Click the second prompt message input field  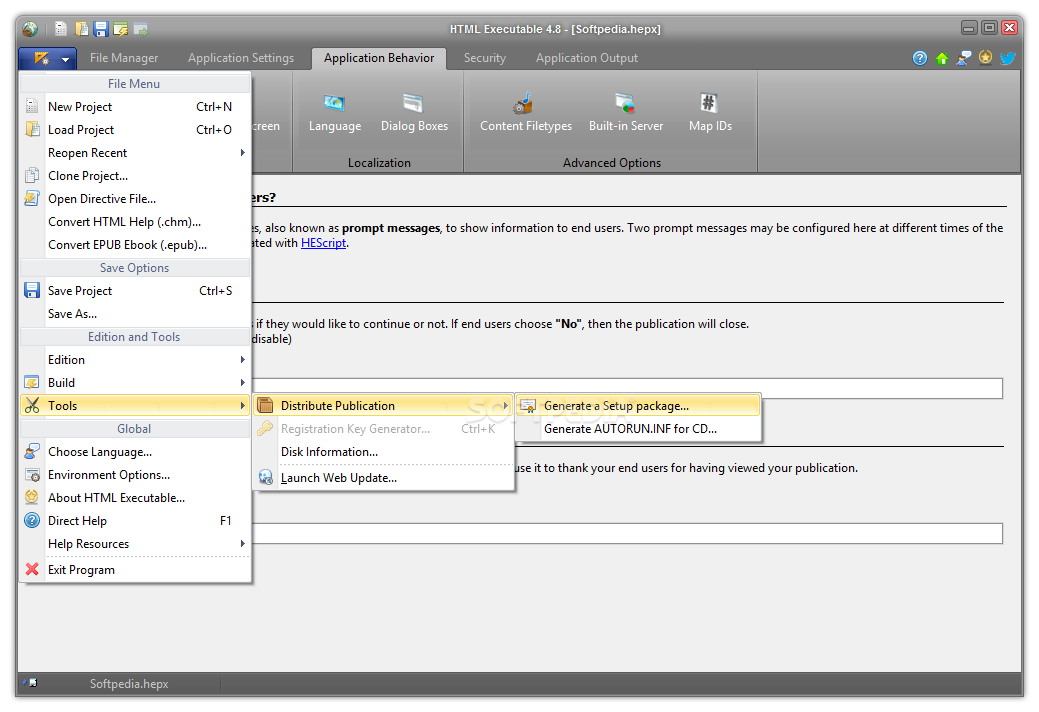(627, 534)
